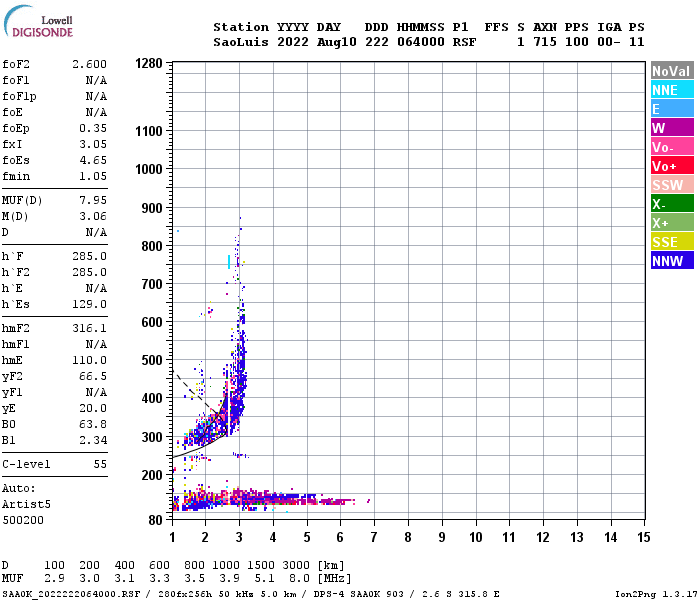This screenshot has width=700, height=600.
Task: Click the Lowell Digisonde logo
Action: click(x=38, y=21)
